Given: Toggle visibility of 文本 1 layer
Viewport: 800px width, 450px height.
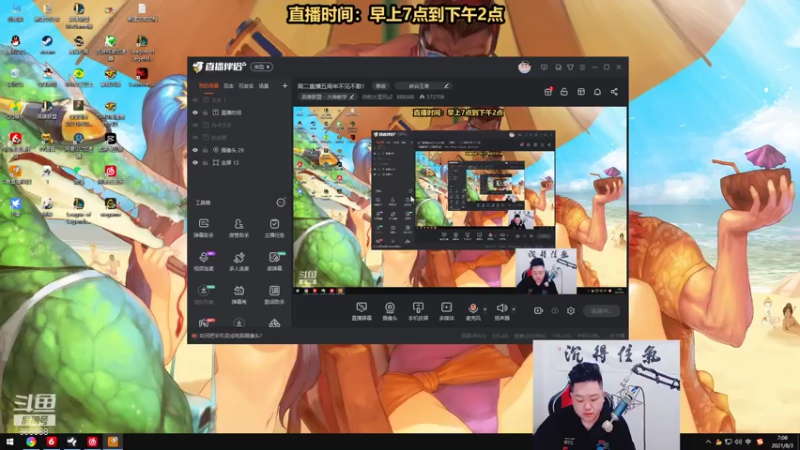Looking at the screenshot, I should click(x=195, y=100).
